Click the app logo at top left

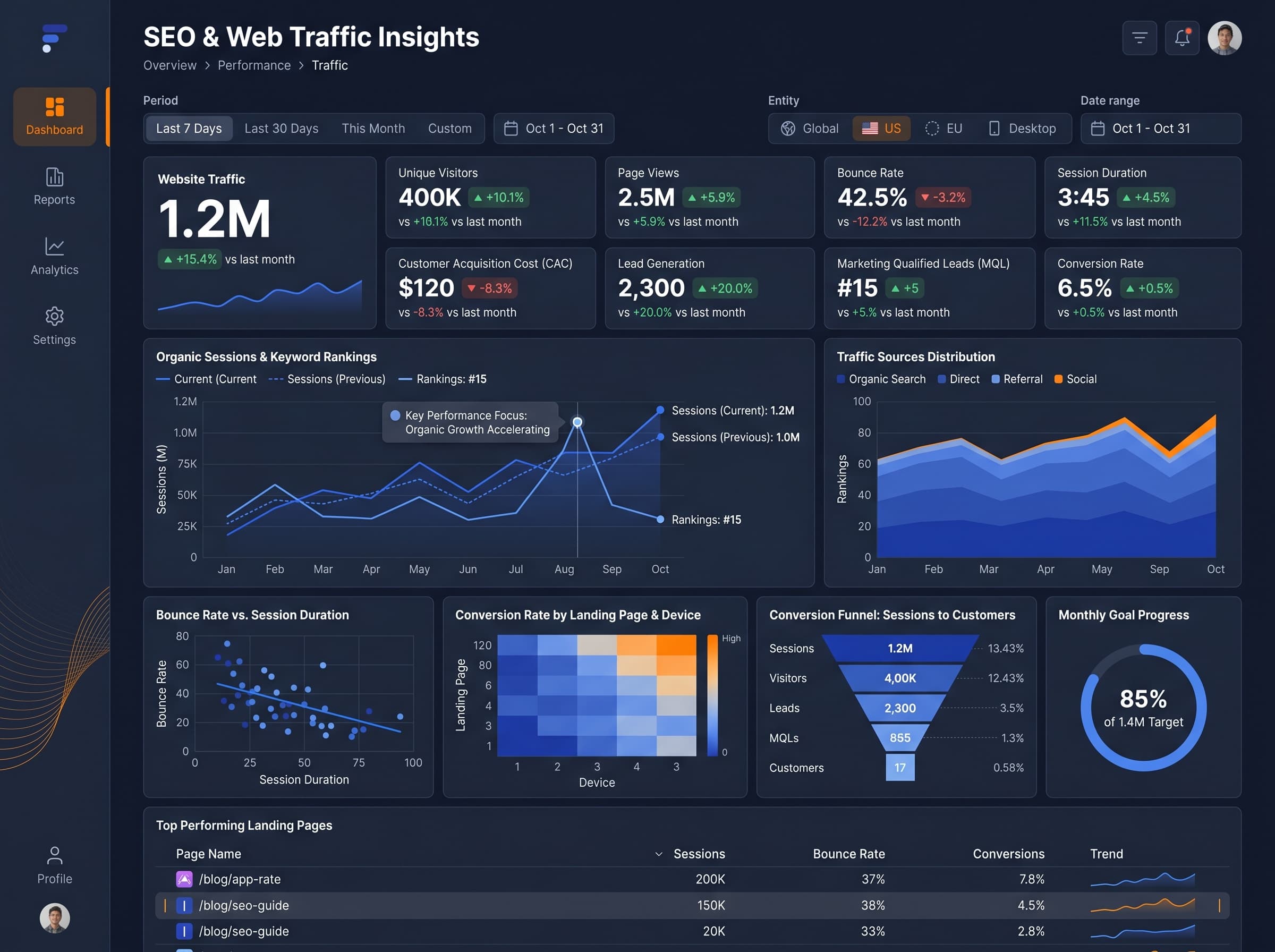55,38
